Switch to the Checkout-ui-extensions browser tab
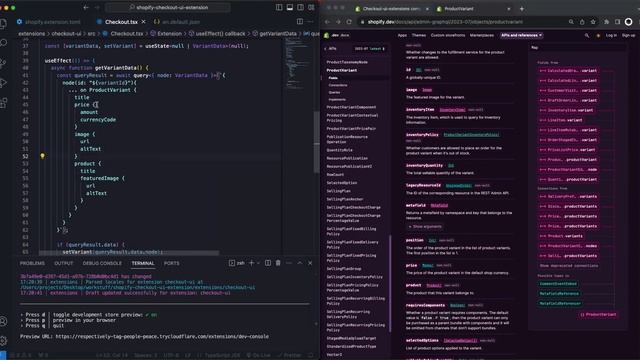This screenshot has height=360, width=640. tap(391, 9)
